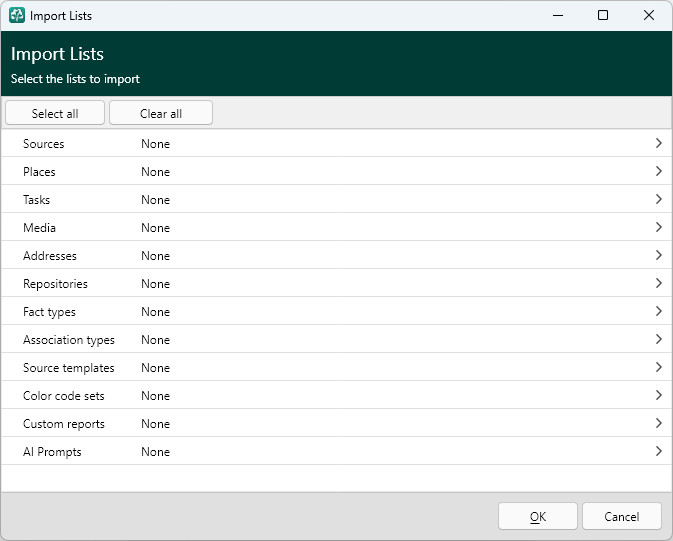Expand the Addresses row chevron
The width and height of the screenshot is (673, 541).
coord(659,255)
